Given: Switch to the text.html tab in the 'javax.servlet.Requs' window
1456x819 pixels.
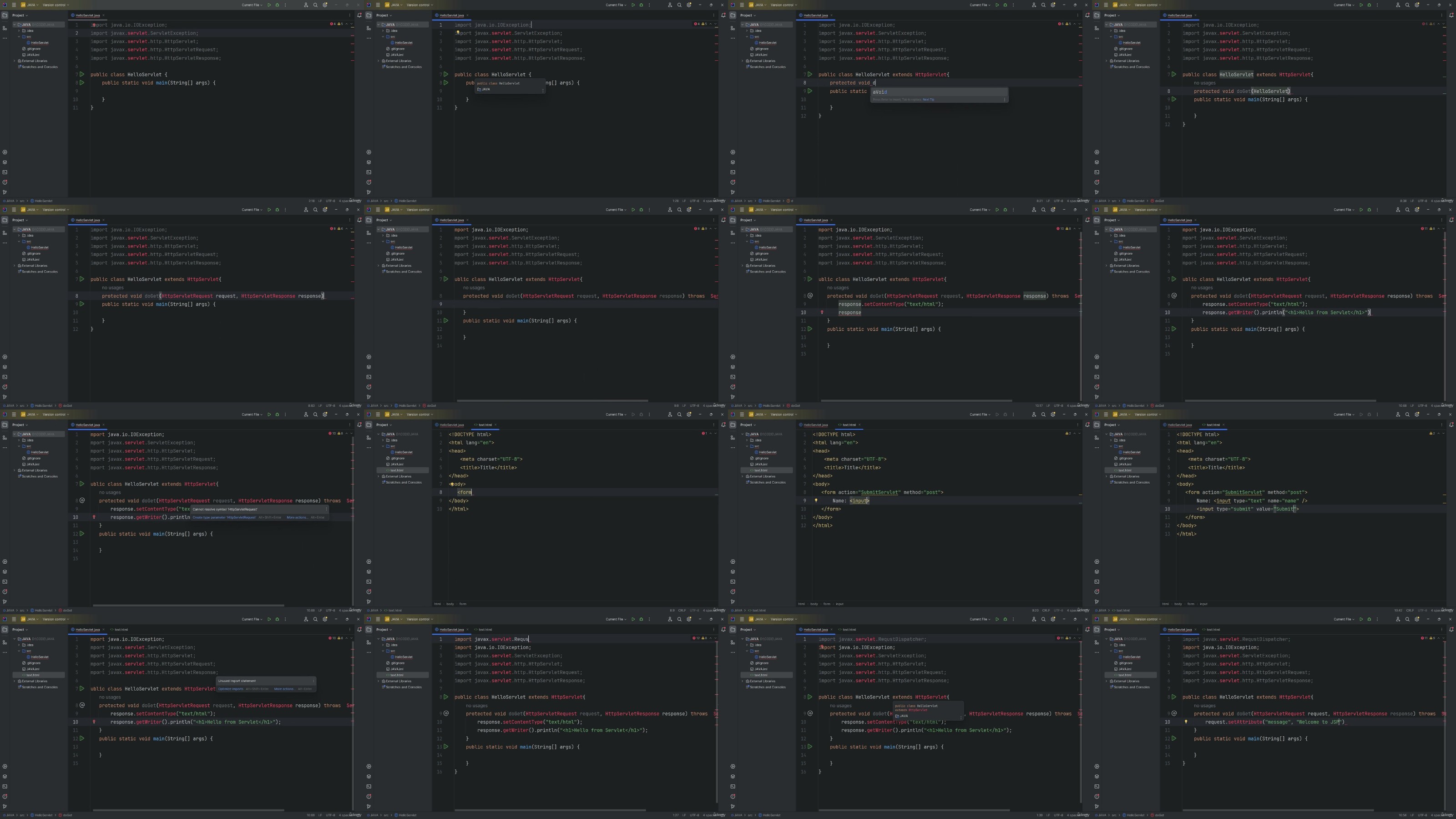Looking at the screenshot, I should click(485, 630).
